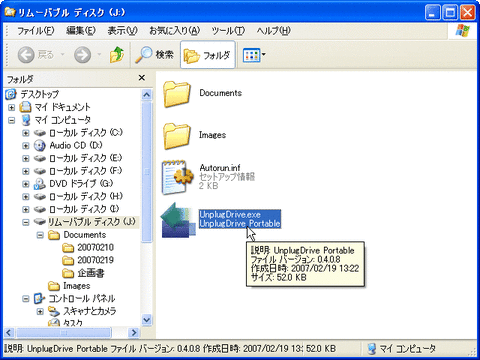Viewport: 480px width, 360px height.
Task: Select the Documents folder icon in file list
Action: [x=177, y=94]
